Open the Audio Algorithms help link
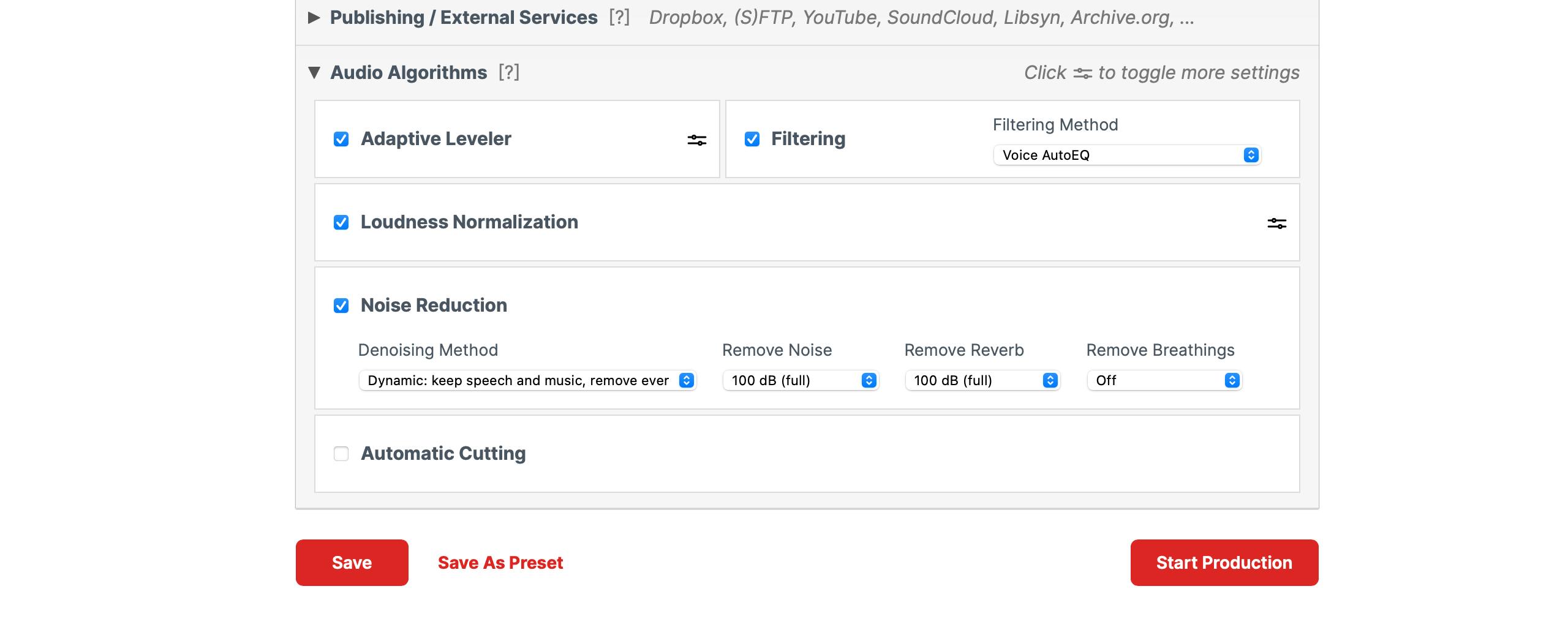1568x627 pixels. [x=508, y=72]
